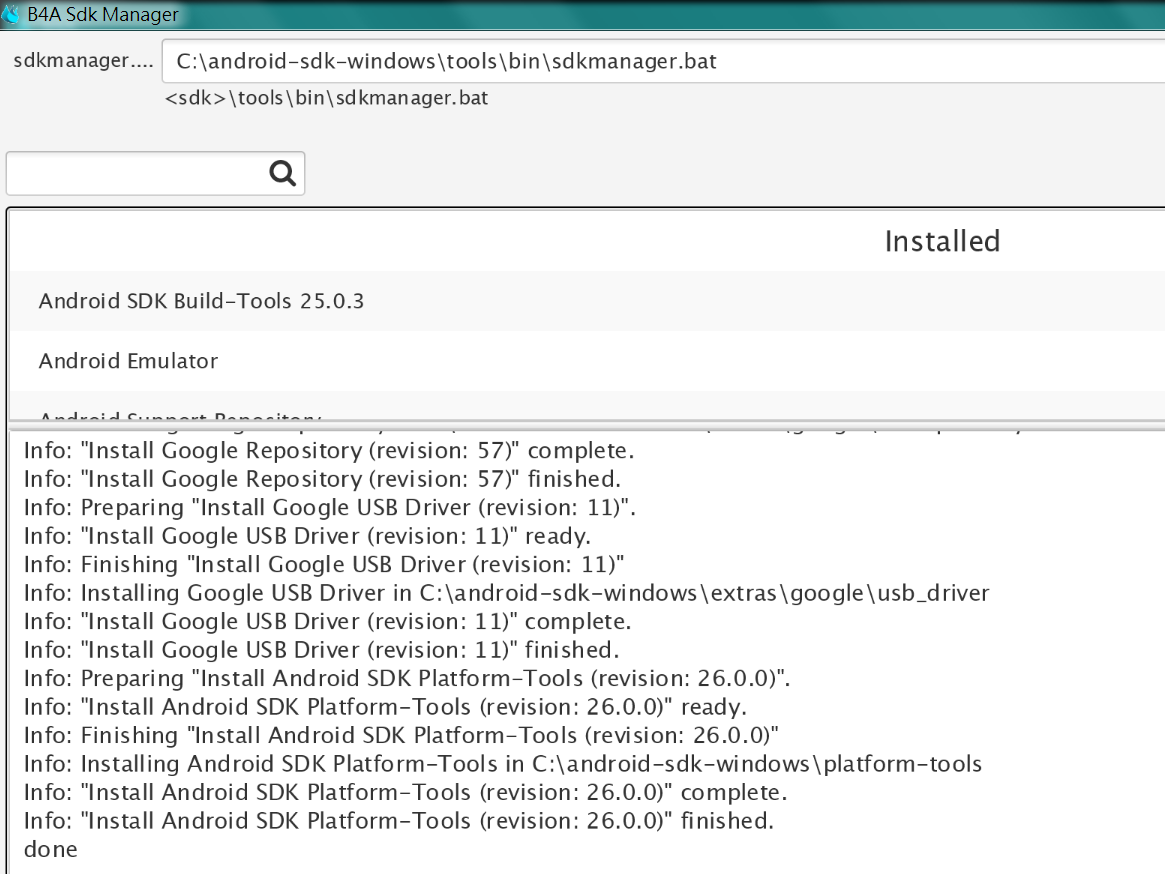Click the Platform-Tools "finished" log line
Viewport: 1165px width, 874px height.
(x=399, y=821)
